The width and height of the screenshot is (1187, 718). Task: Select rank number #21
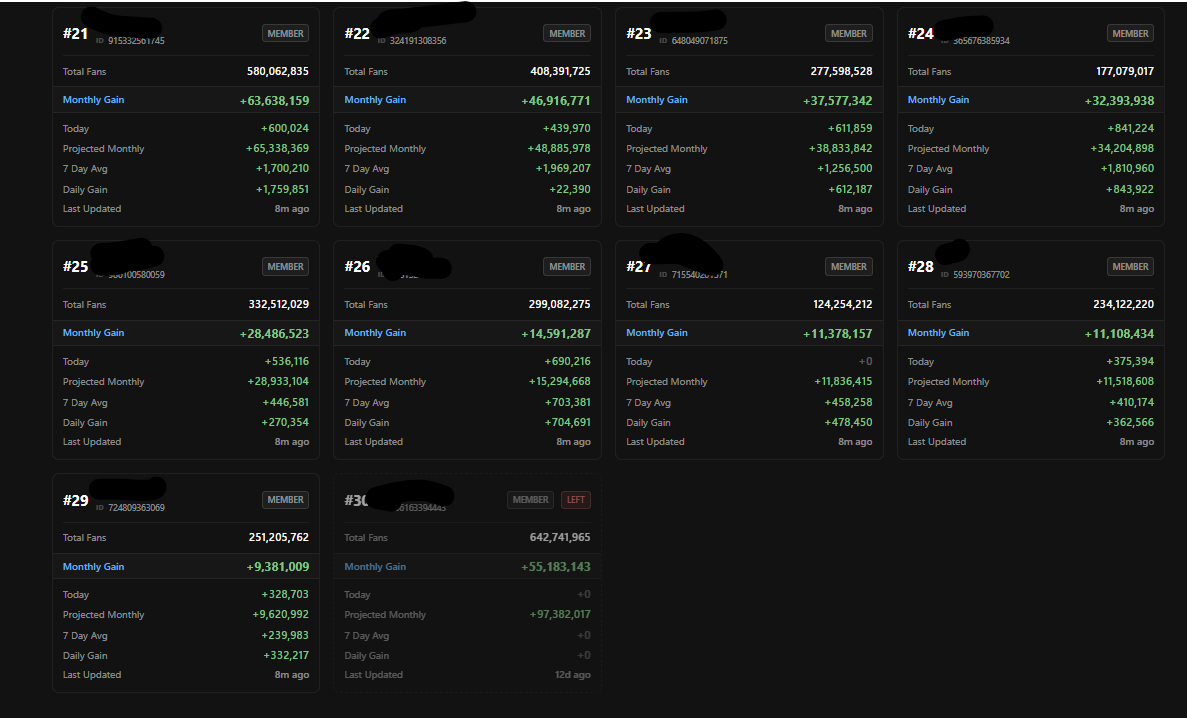(76, 33)
